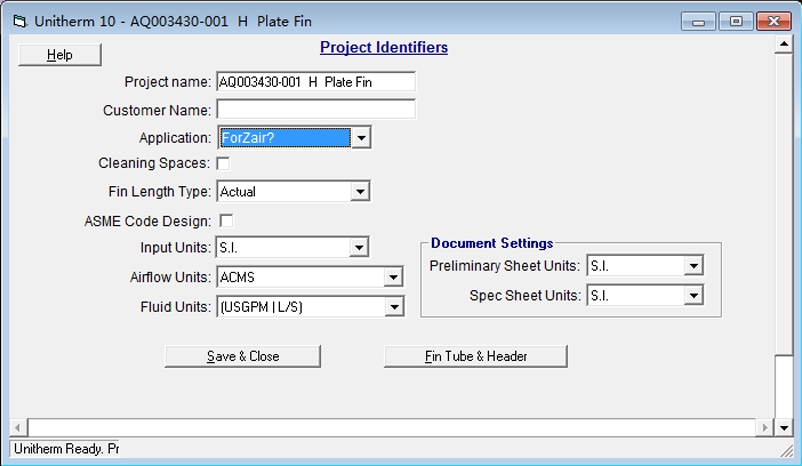This screenshot has width=802, height=466.
Task: Click the vertical scrollbar down arrow
Action: pyautogui.click(x=784, y=428)
